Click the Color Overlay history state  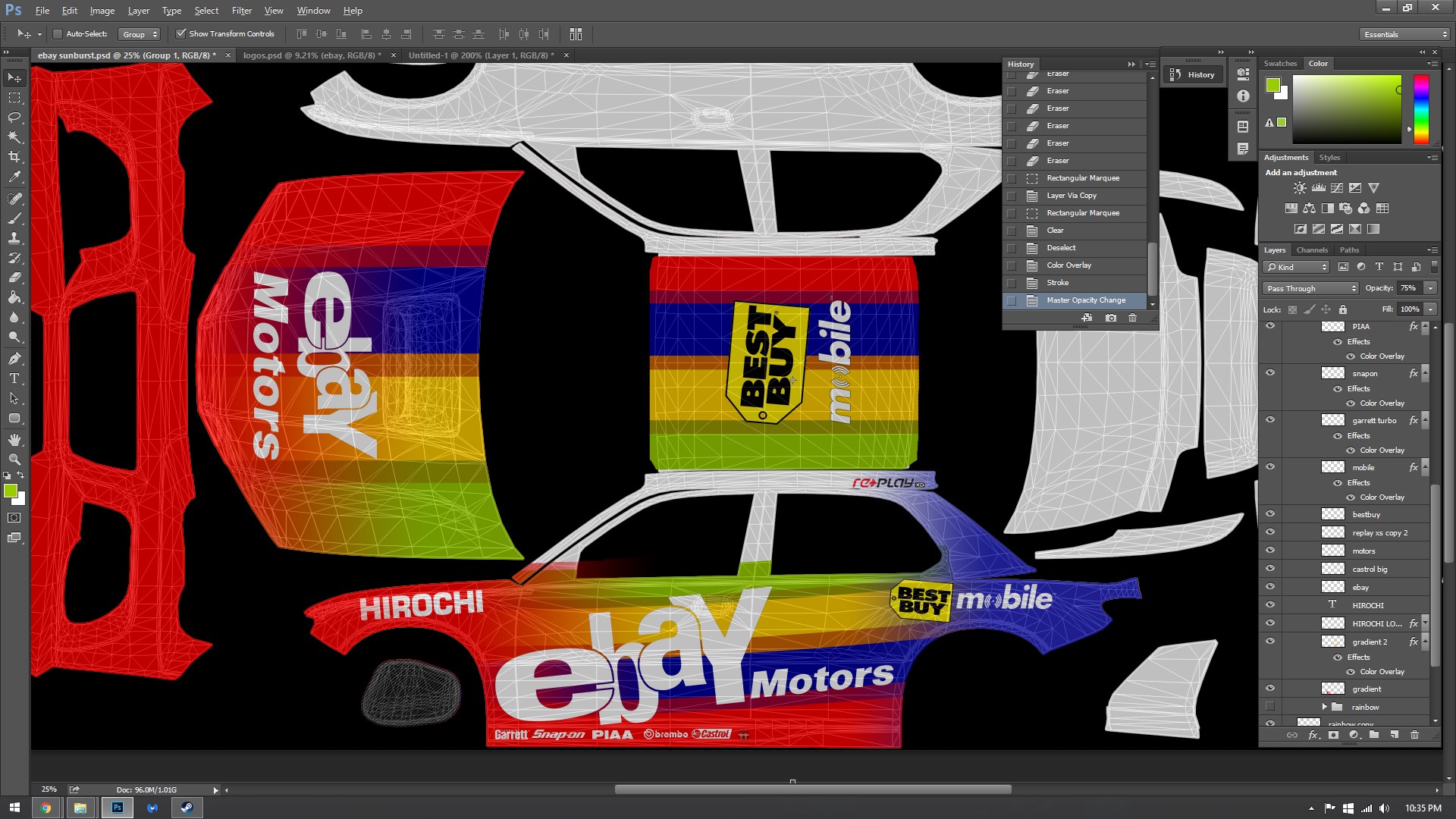pyautogui.click(x=1068, y=265)
